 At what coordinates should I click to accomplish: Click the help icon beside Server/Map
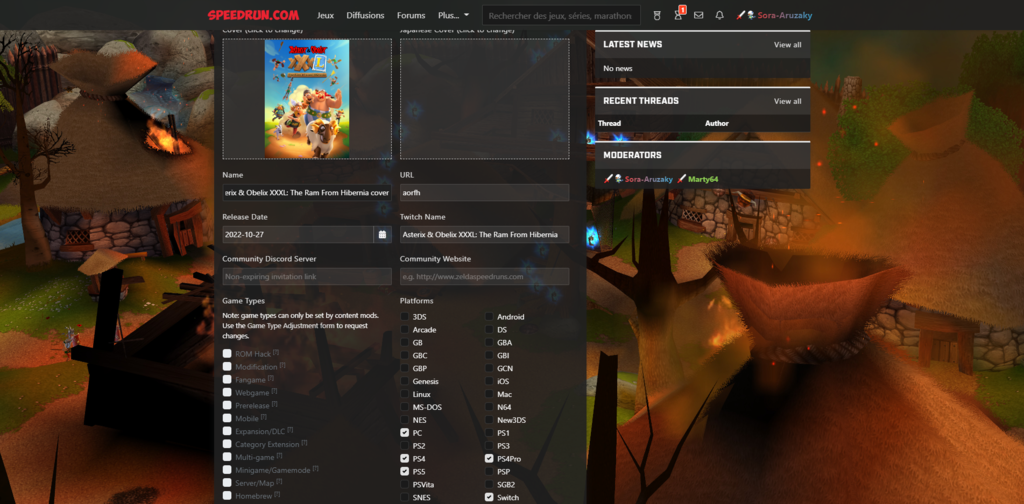point(280,481)
